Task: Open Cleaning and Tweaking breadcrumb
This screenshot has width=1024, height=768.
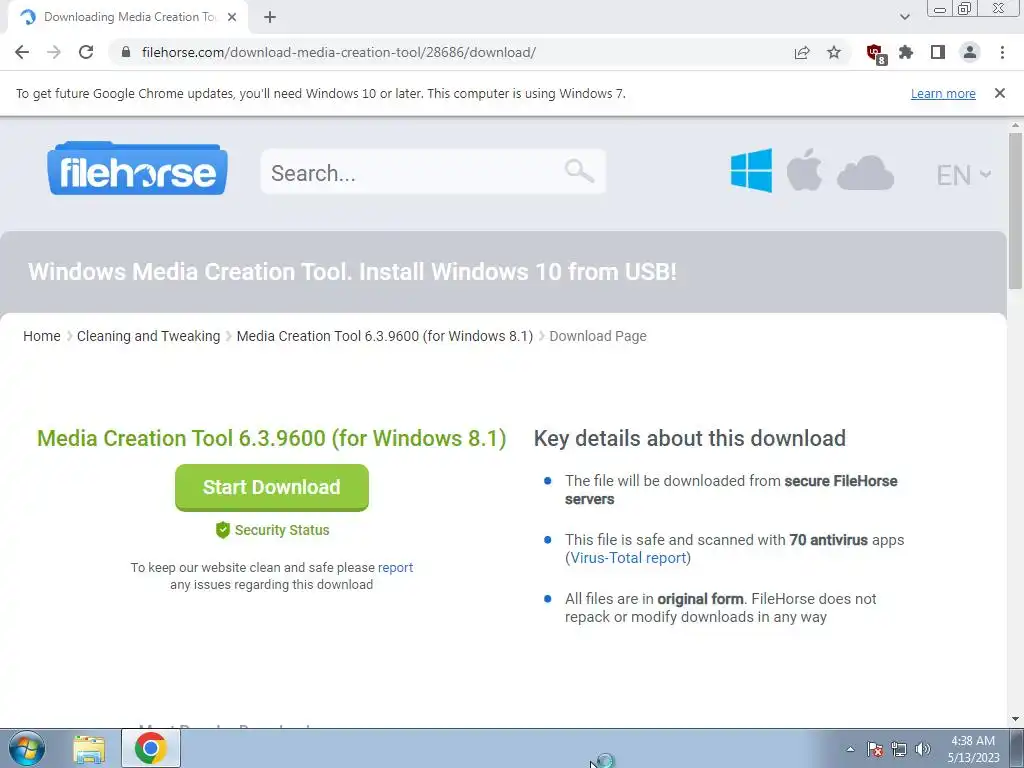Action: [x=148, y=336]
